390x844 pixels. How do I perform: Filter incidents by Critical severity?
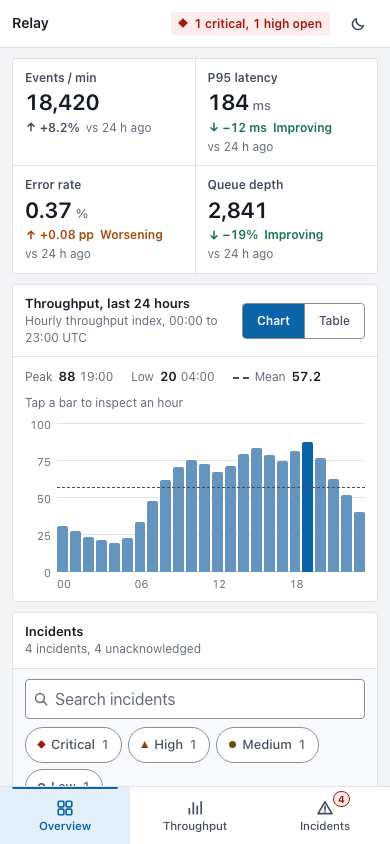73,745
